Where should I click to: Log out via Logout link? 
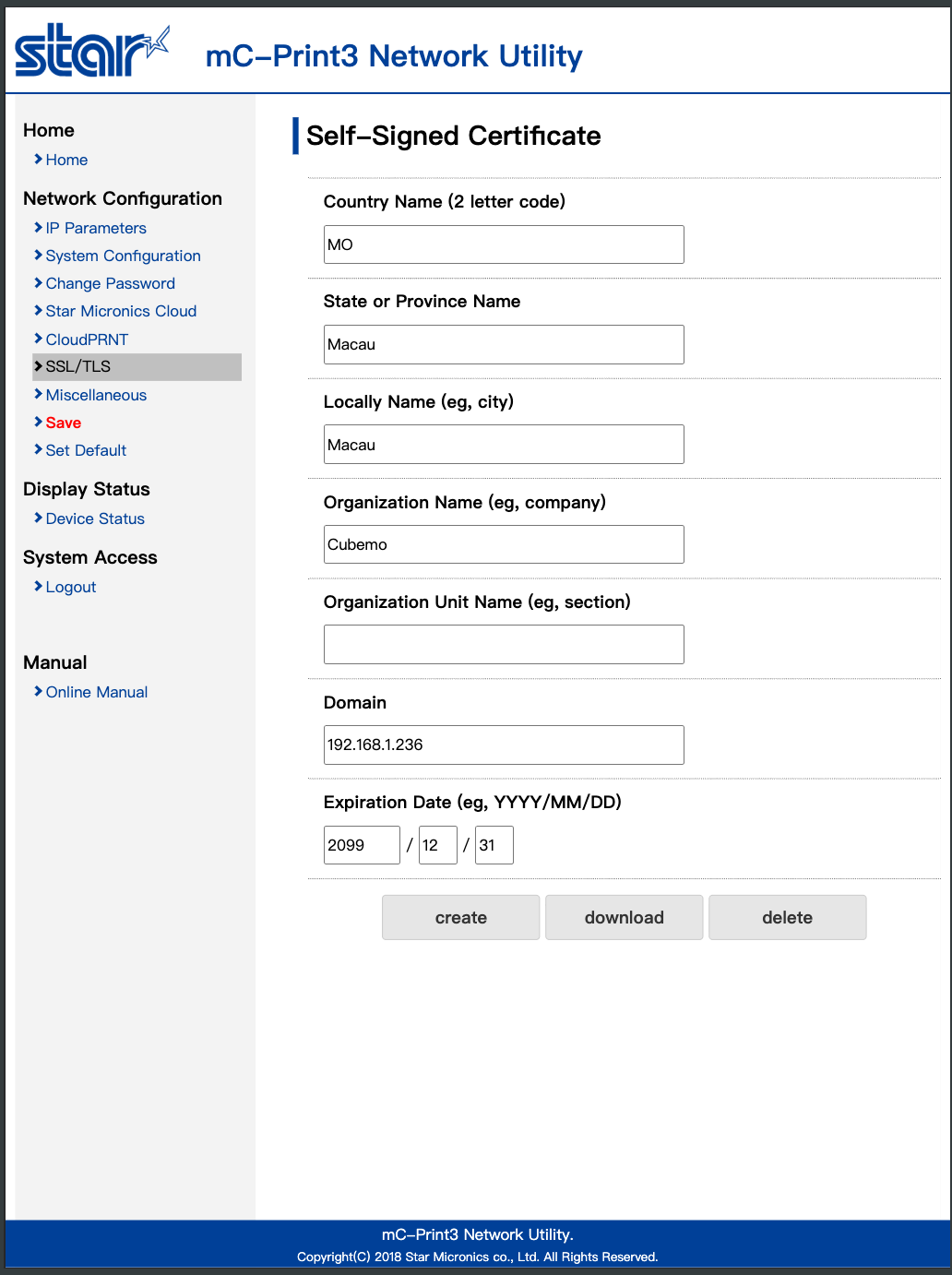pyautogui.click(x=71, y=587)
